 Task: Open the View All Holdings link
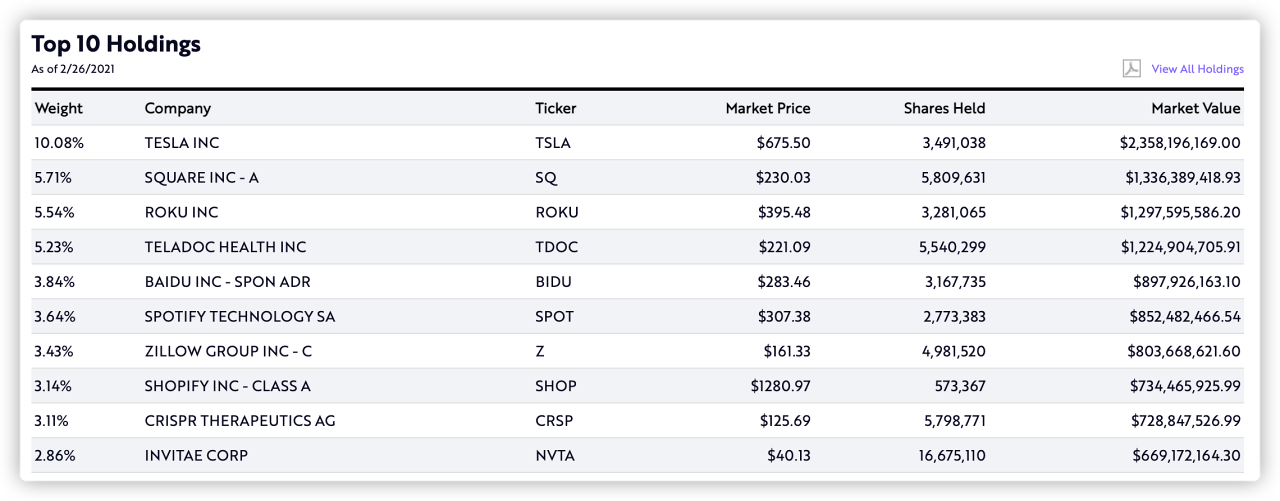tap(1197, 69)
